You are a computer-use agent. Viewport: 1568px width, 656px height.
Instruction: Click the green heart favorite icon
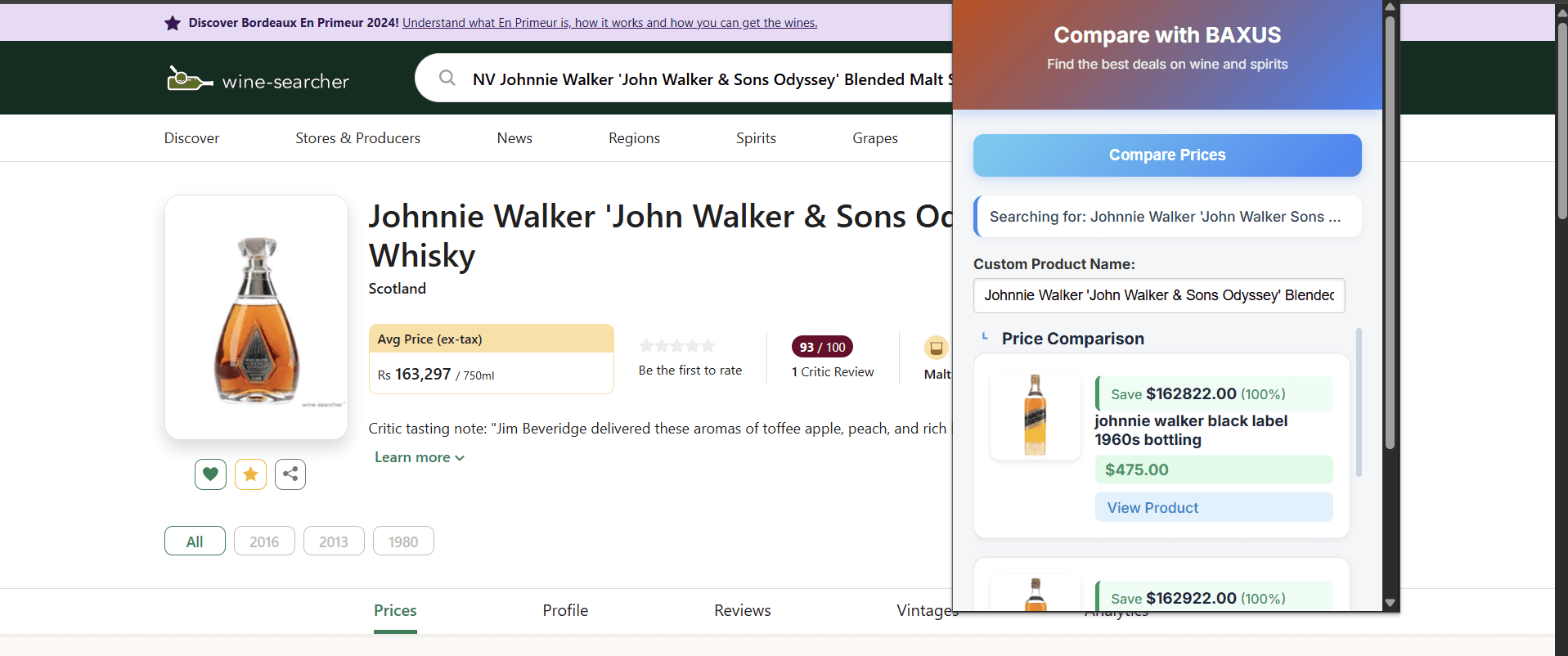pyautogui.click(x=210, y=474)
